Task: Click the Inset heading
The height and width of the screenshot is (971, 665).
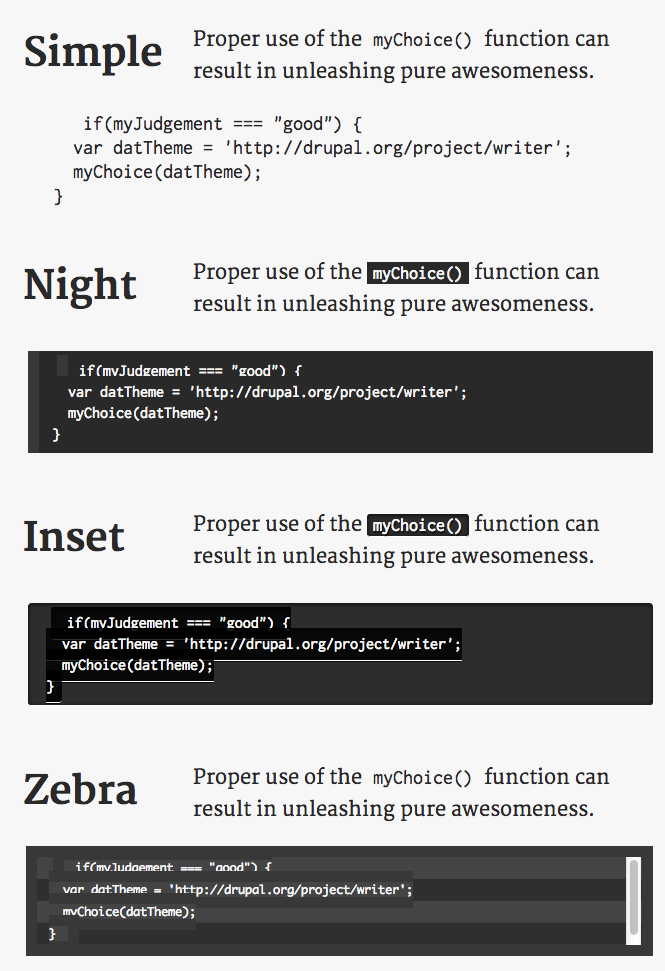Action: click(74, 536)
